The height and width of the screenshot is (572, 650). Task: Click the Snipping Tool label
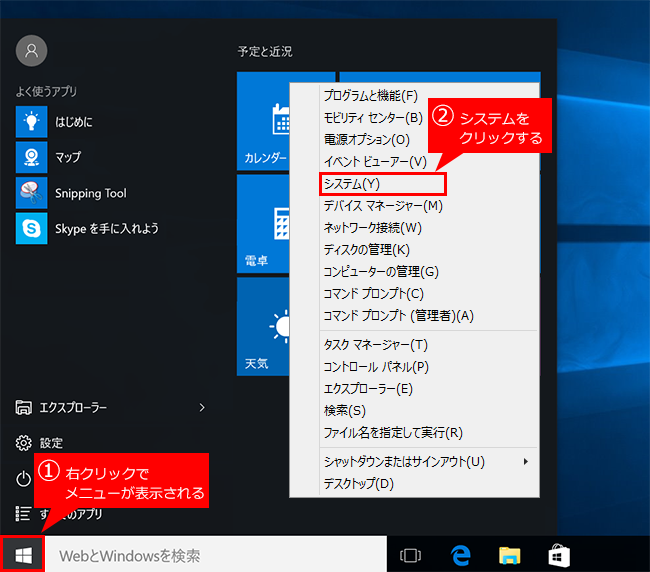tap(91, 193)
